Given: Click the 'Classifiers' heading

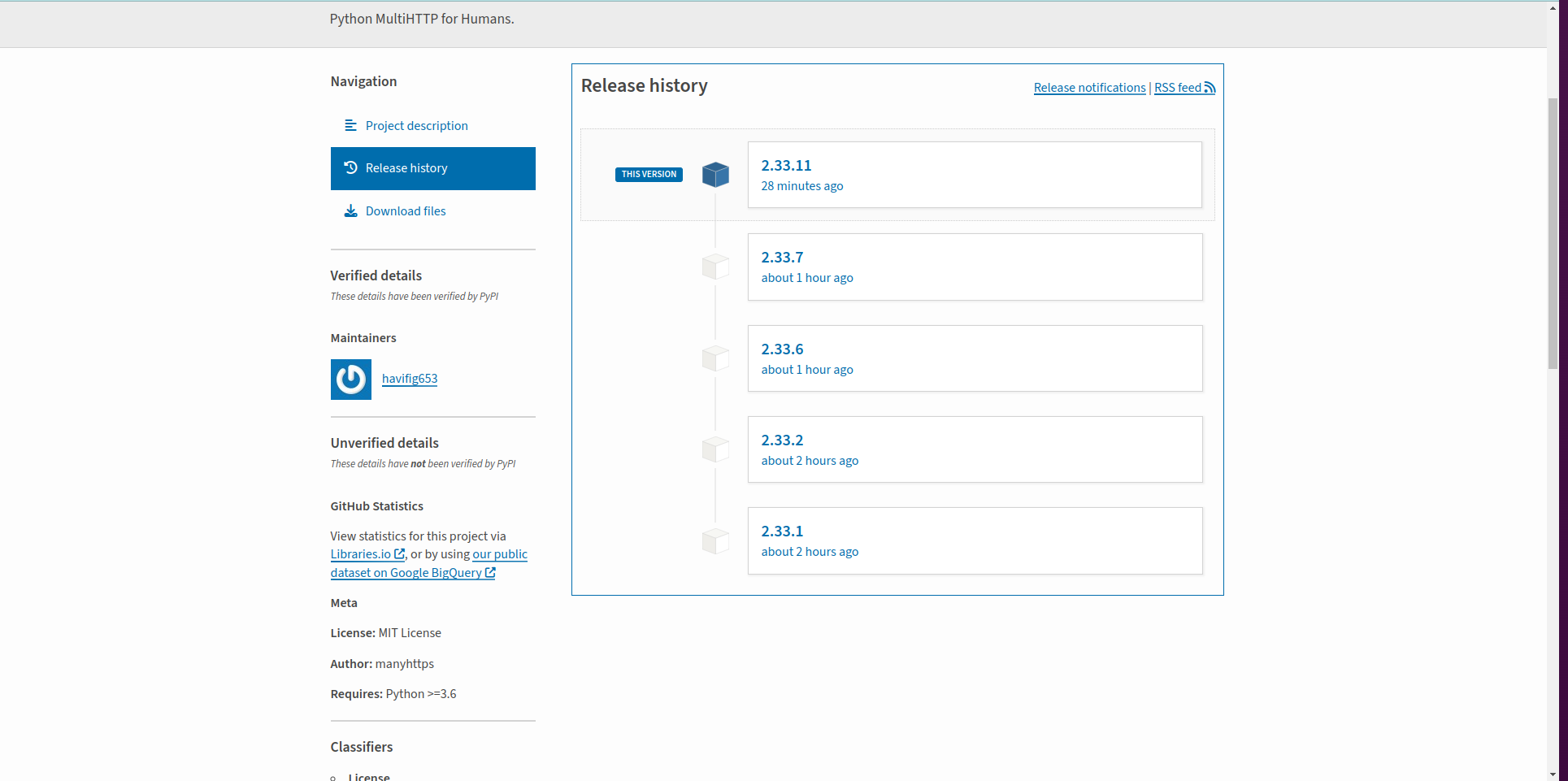Looking at the screenshot, I should pyautogui.click(x=362, y=747).
